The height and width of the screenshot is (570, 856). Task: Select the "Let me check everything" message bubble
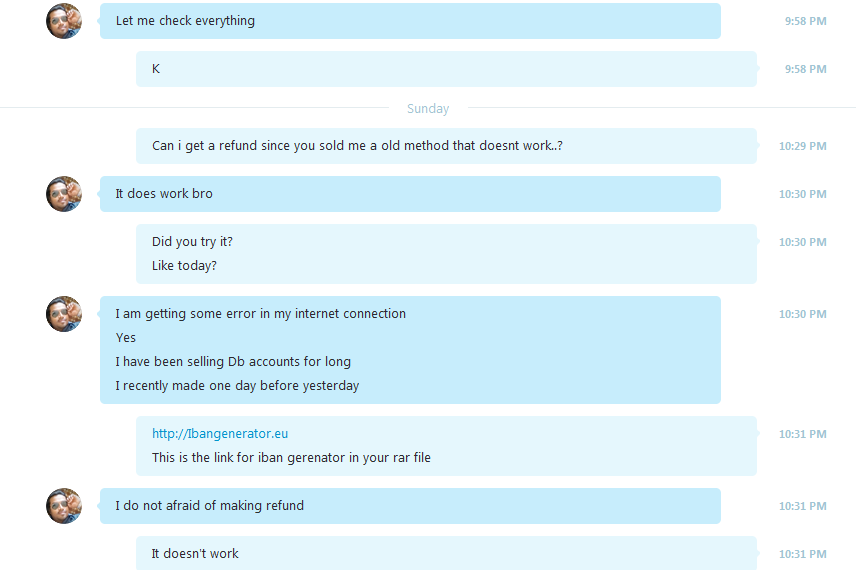410,21
